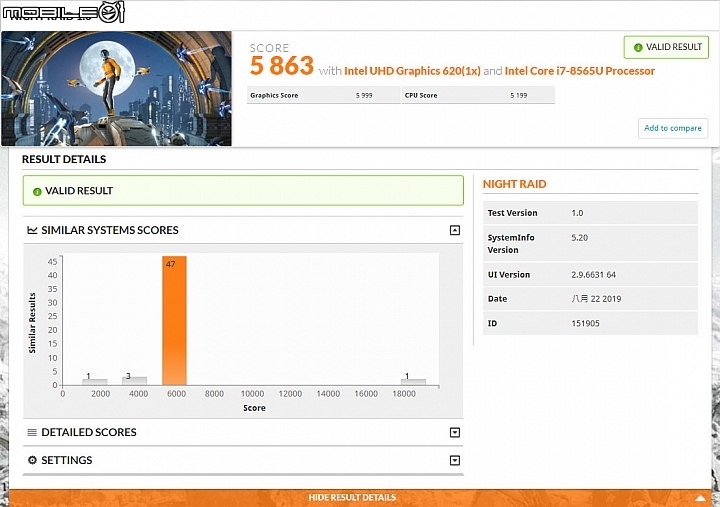Image resolution: width=720 pixels, height=507 pixels.
Task: Click the Graphics Score label
Action: [274, 96]
